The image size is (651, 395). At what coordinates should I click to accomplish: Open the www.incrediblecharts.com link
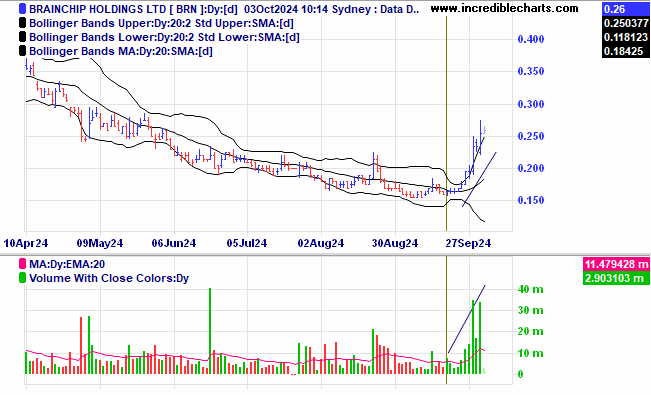(x=504, y=8)
